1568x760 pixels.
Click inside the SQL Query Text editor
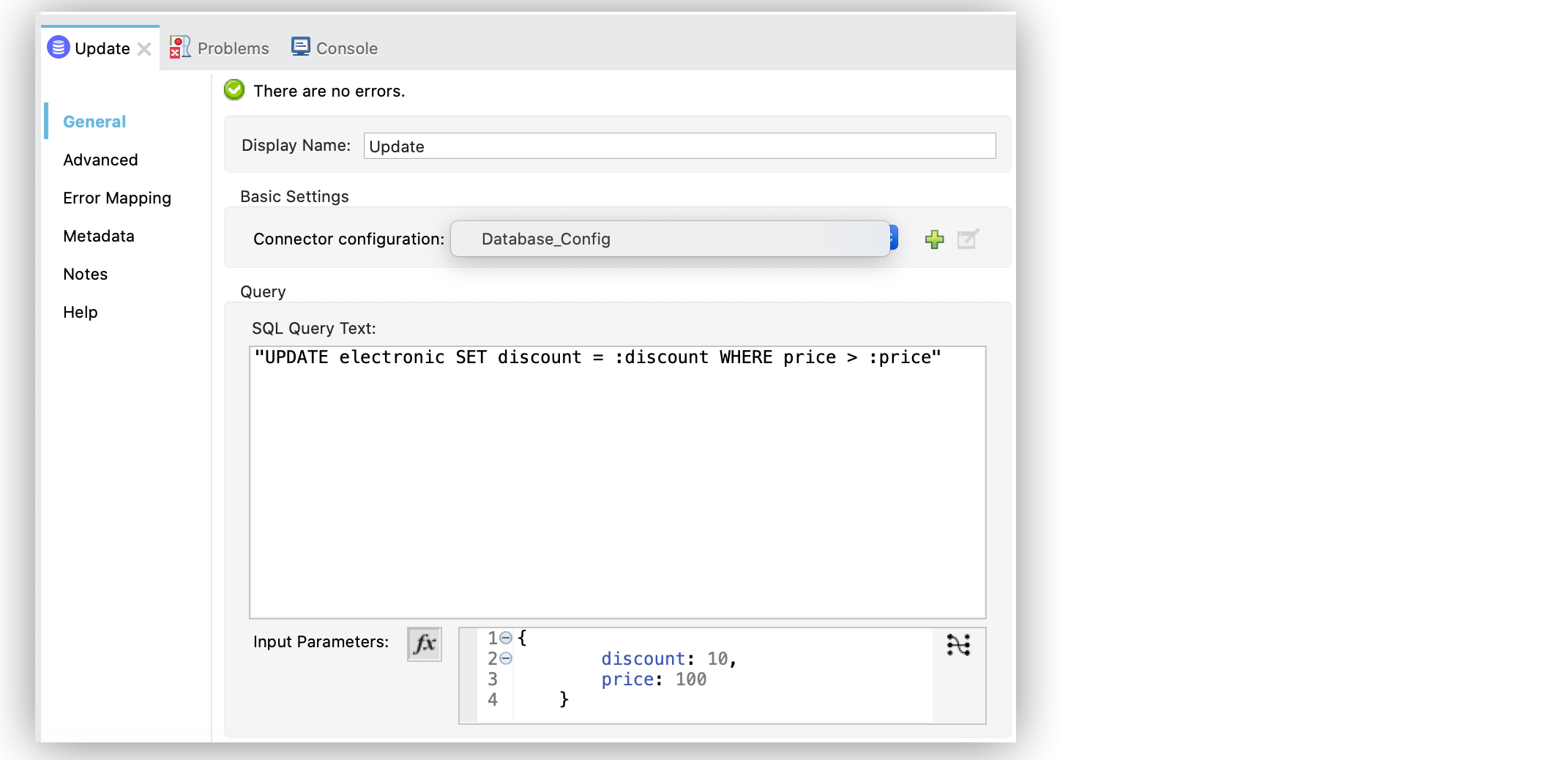[x=617, y=482]
